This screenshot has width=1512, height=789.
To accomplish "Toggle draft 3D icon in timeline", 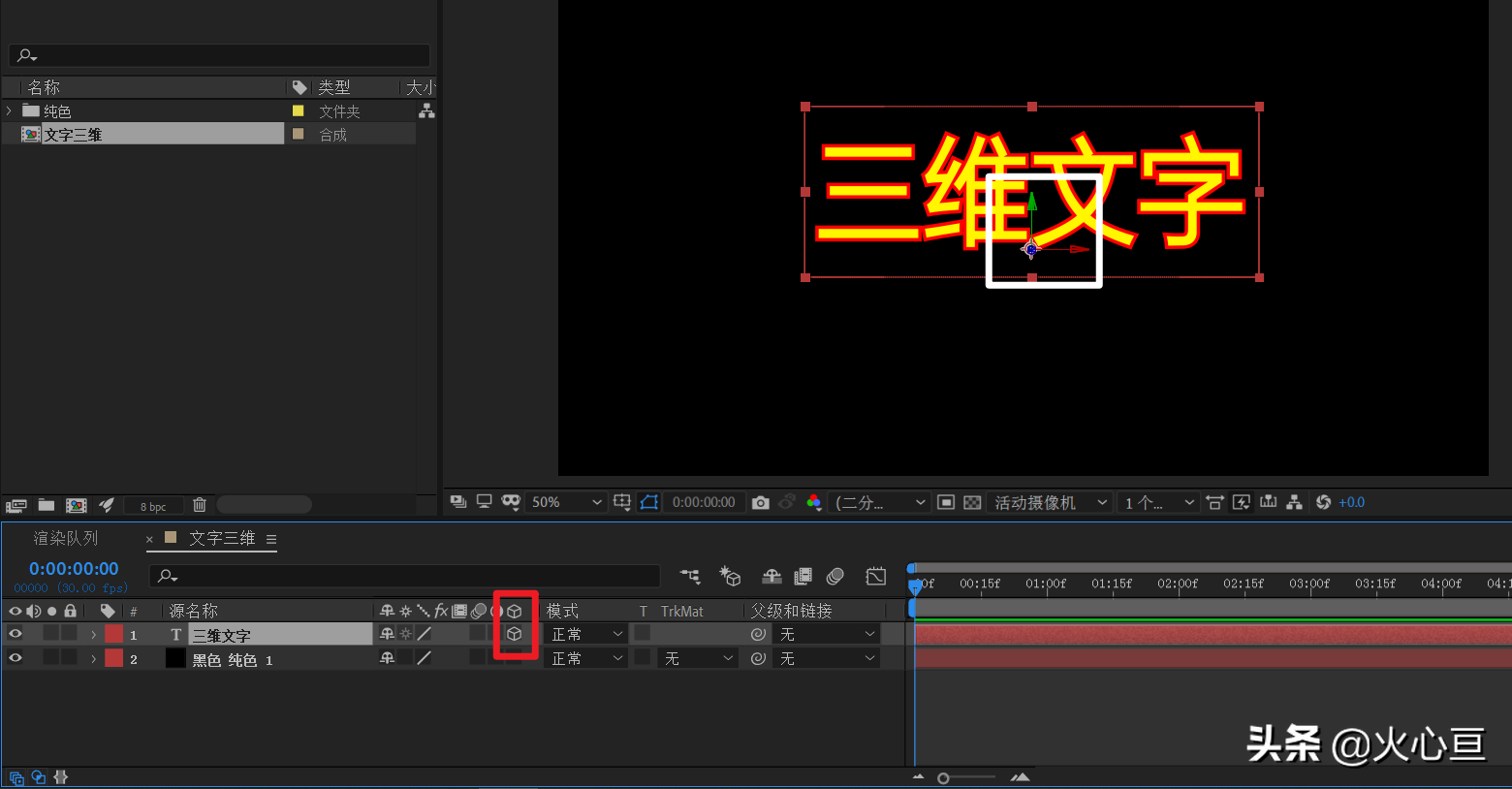I will [x=730, y=576].
